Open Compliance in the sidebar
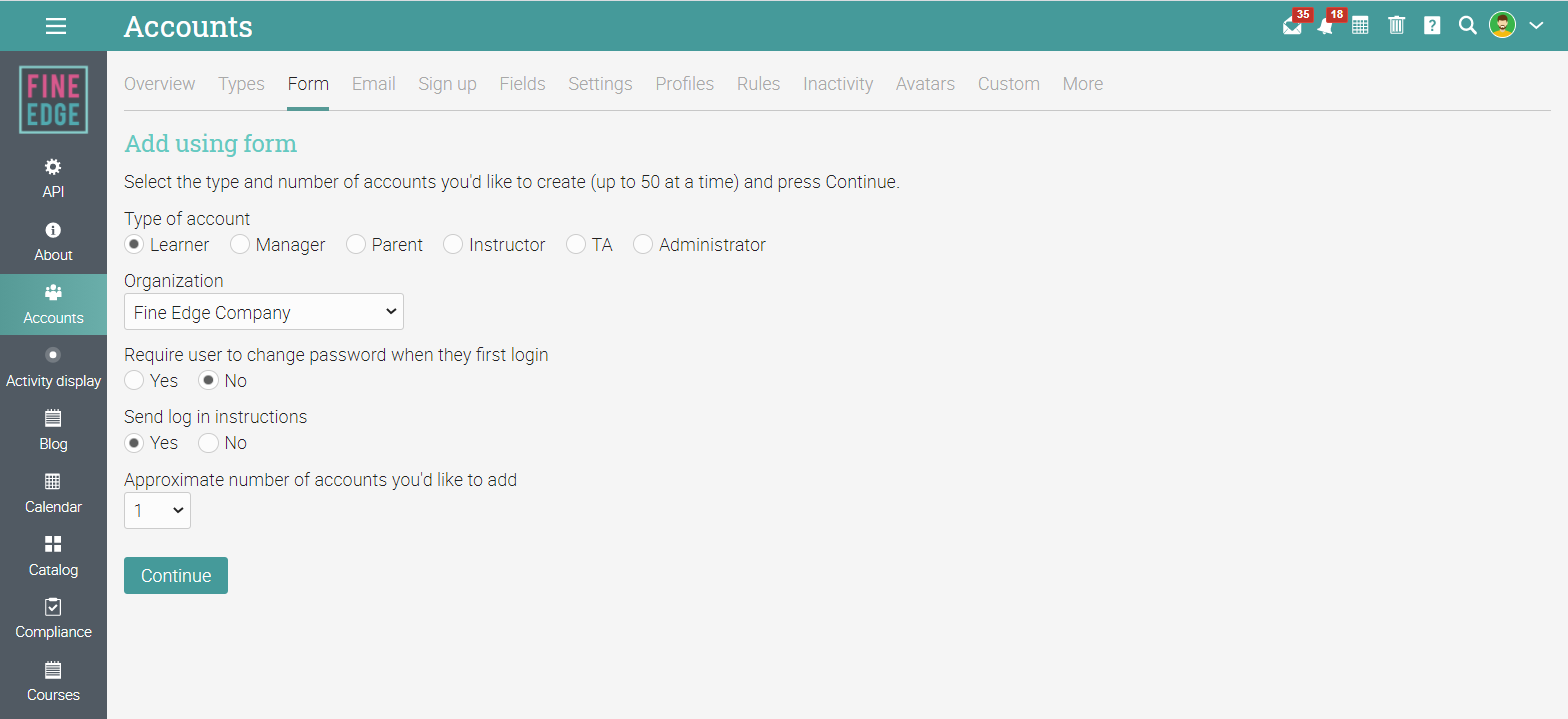 point(53,619)
